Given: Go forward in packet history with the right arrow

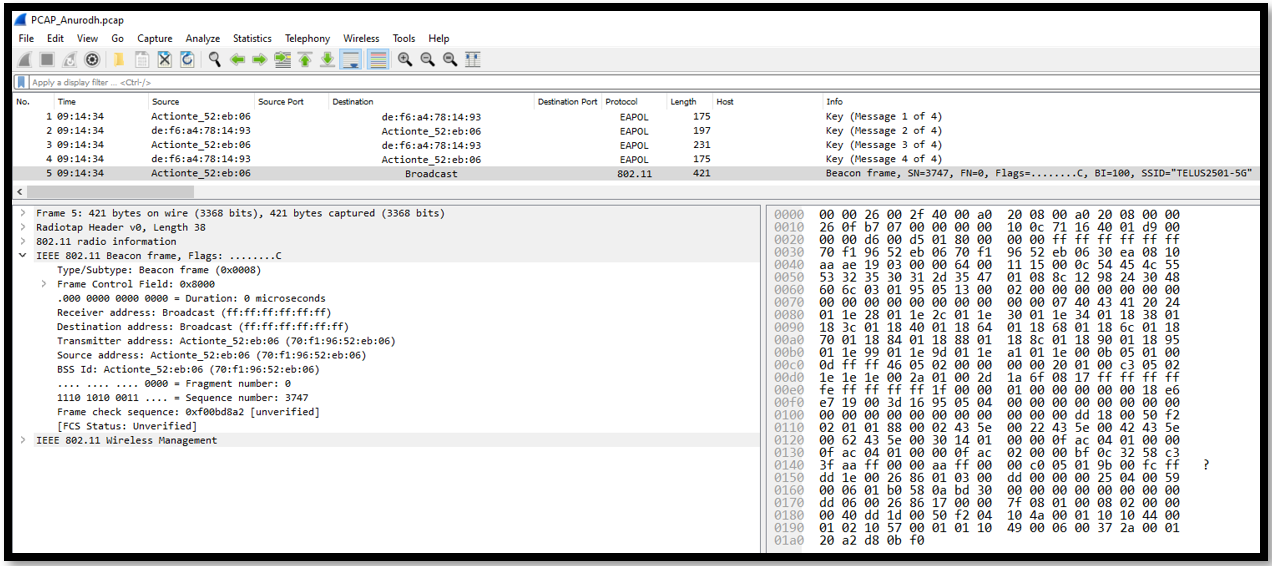Looking at the screenshot, I should click(x=259, y=60).
